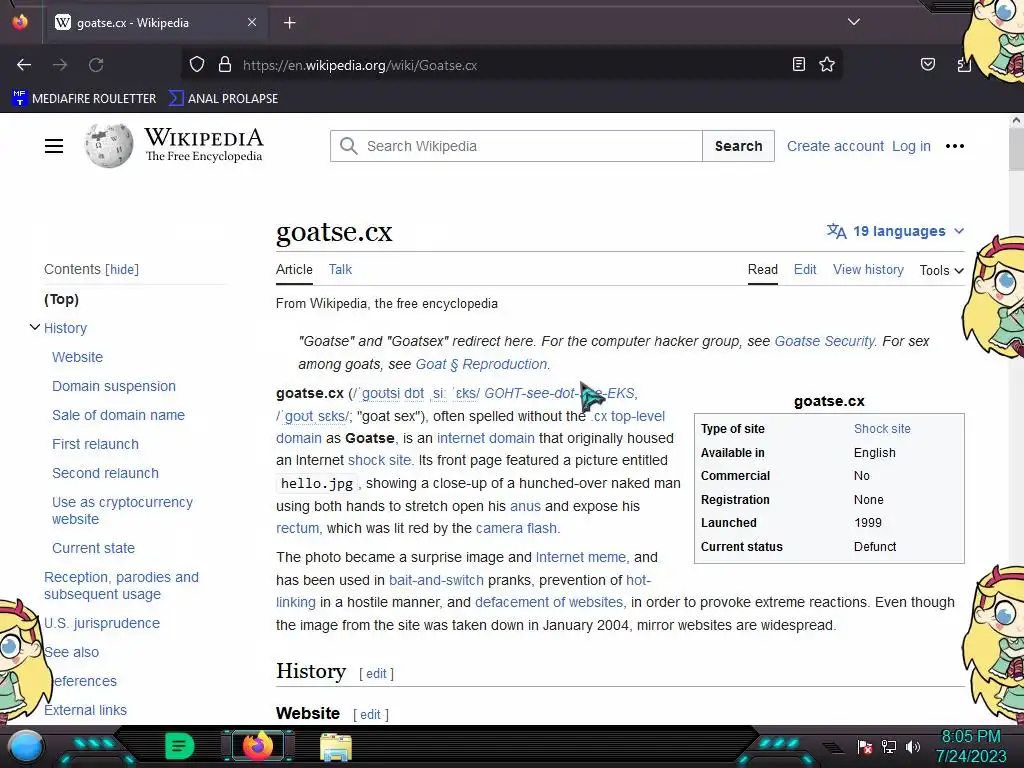1024x768 pixels.
Task: Click the page vertical scrollbar thumb
Action: [x=1016, y=150]
